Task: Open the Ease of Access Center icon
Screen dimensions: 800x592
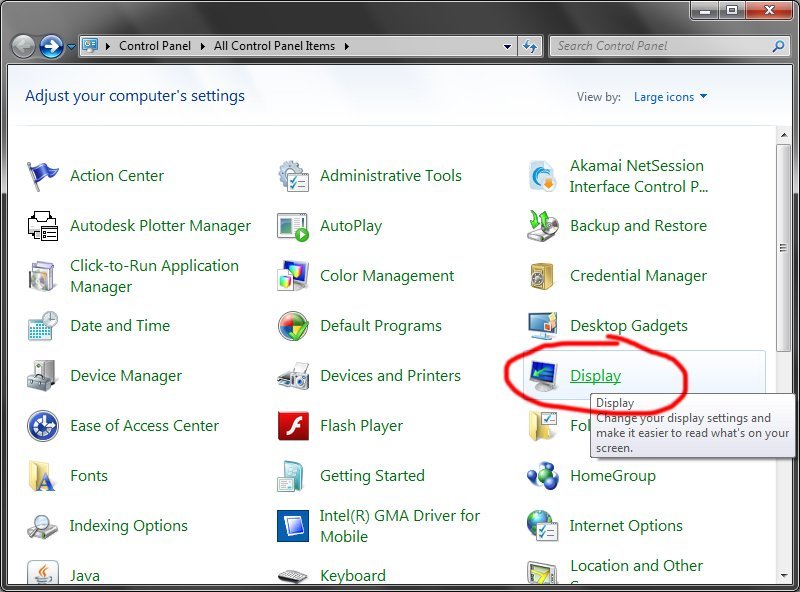Action: 42,426
